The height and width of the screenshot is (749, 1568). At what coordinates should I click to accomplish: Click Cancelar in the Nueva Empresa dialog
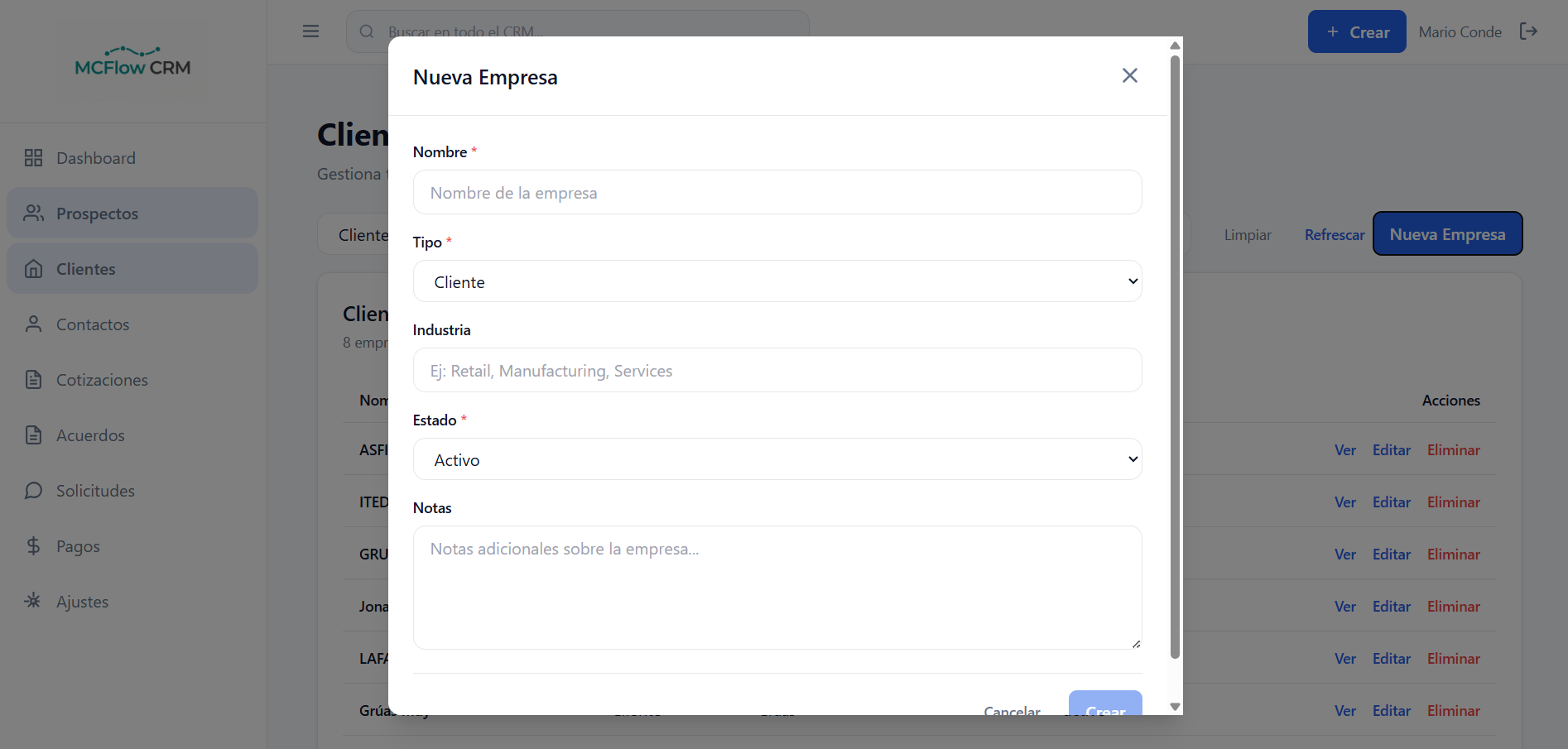(x=1011, y=711)
